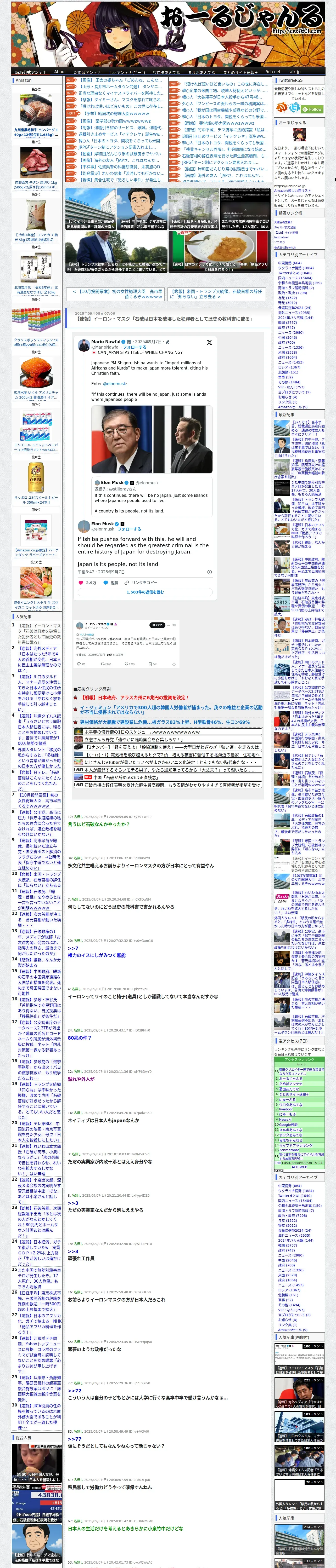The height and width of the screenshot is (1568, 336).
Task: Open the blue Twitter bird icon
Action: (295, 108)
